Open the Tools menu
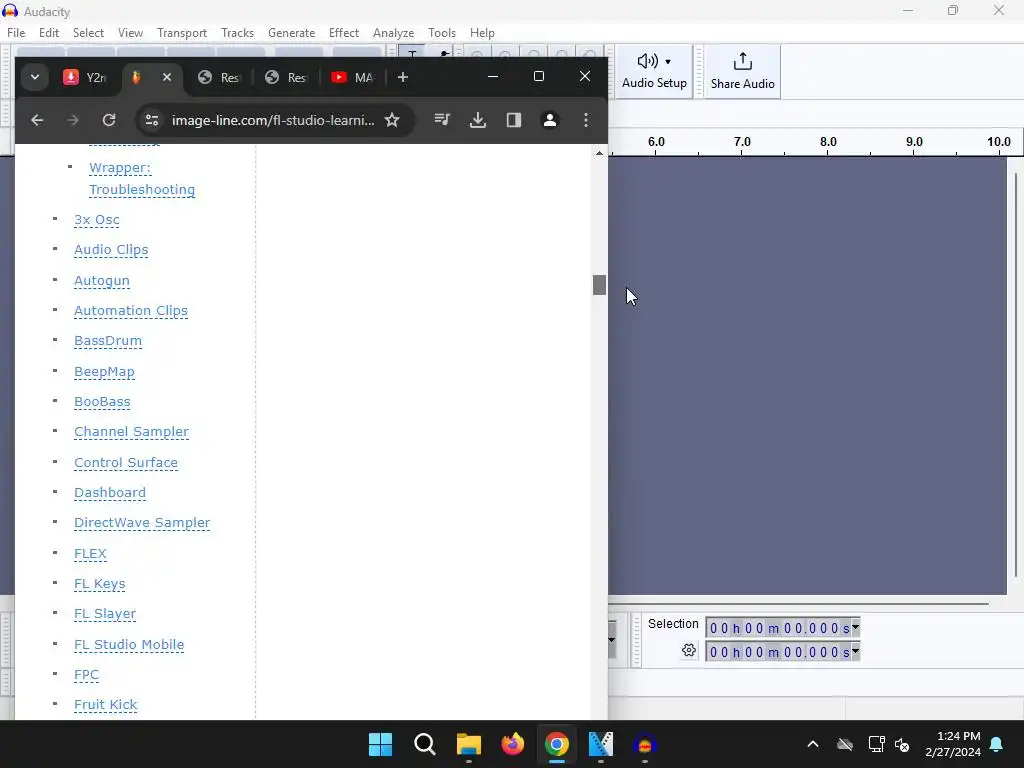 (441, 33)
